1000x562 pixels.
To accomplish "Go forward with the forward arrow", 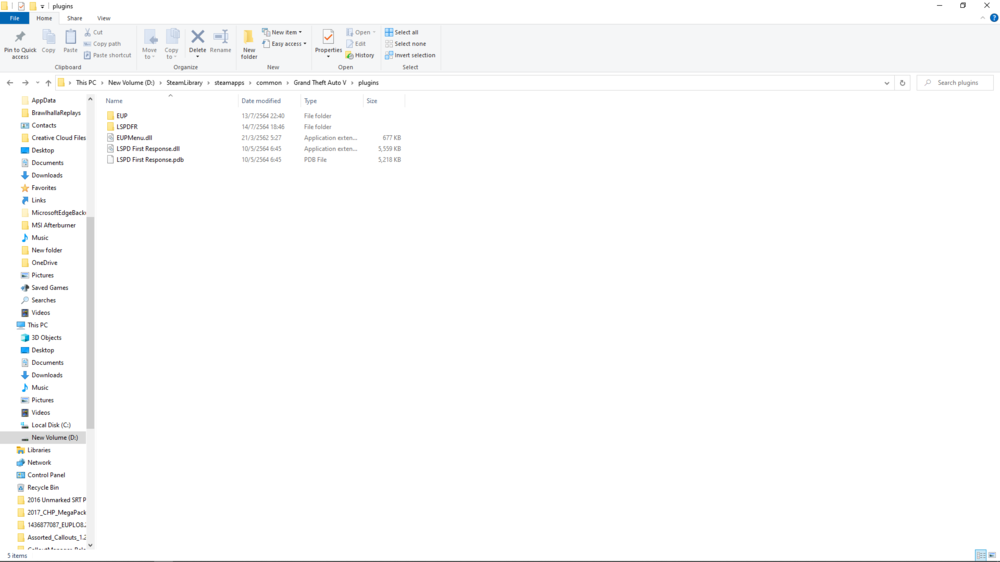I will [x=25, y=83].
